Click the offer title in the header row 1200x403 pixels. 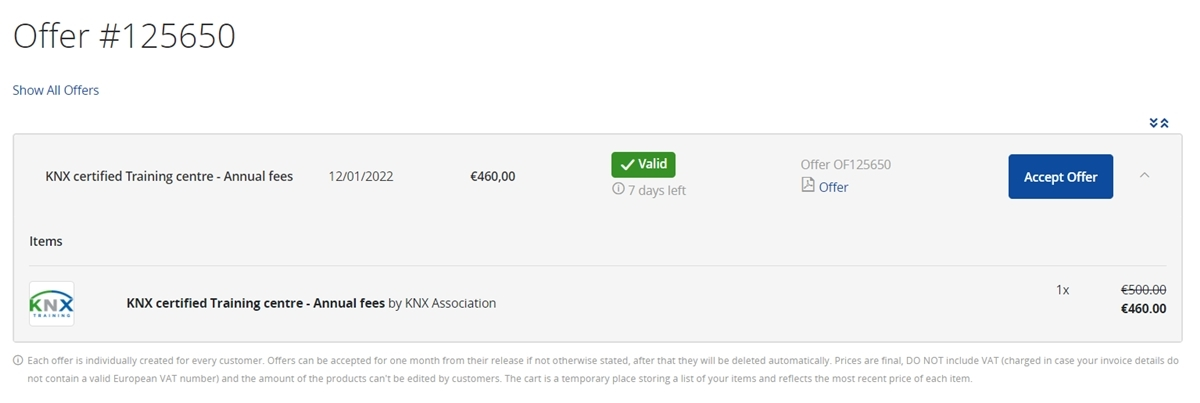point(169,177)
